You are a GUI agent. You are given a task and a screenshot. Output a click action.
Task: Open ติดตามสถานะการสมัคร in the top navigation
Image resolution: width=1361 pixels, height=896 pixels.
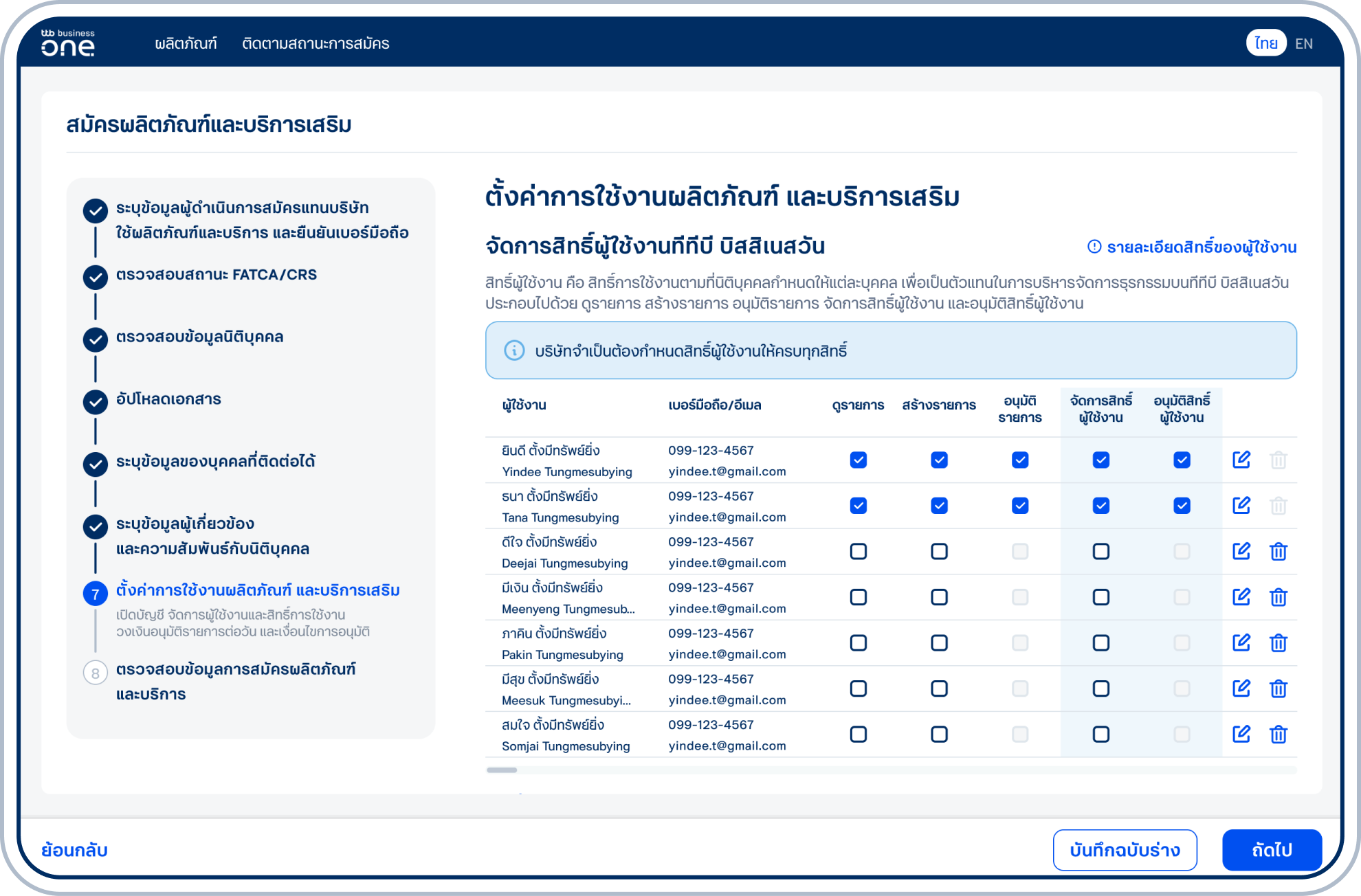tap(316, 43)
